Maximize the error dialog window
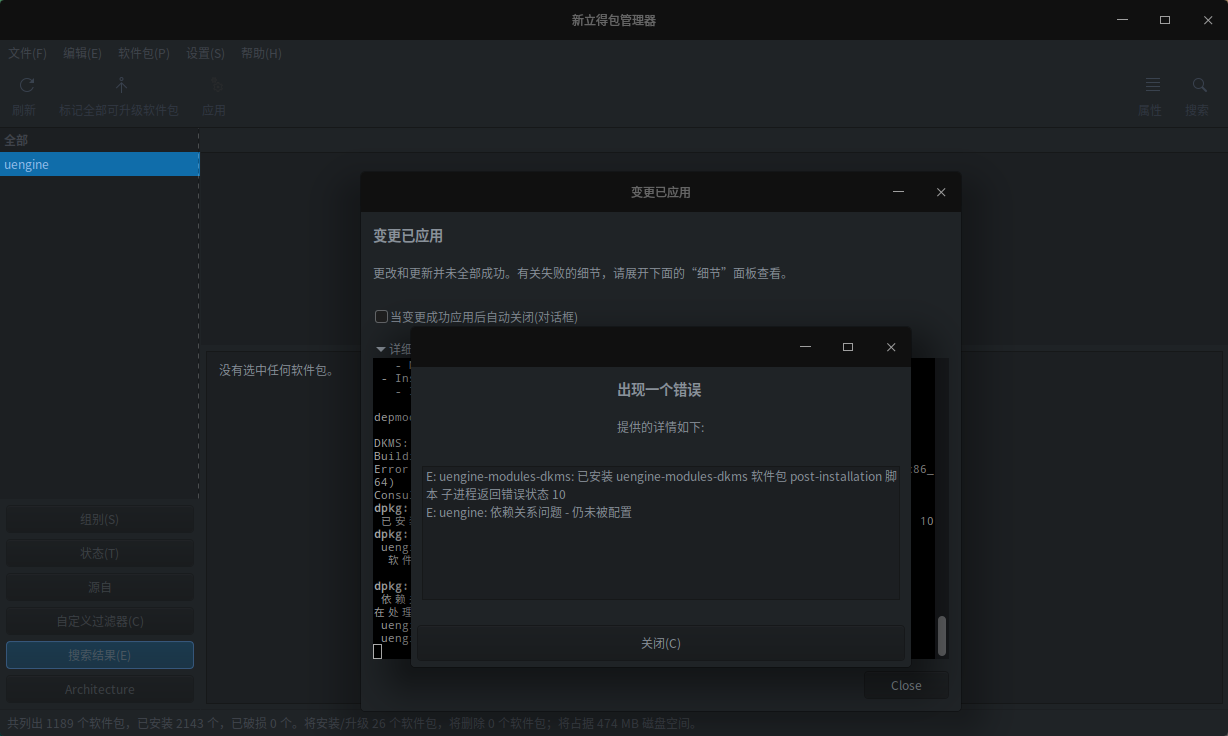1228x736 pixels. pyautogui.click(x=848, y=347)
